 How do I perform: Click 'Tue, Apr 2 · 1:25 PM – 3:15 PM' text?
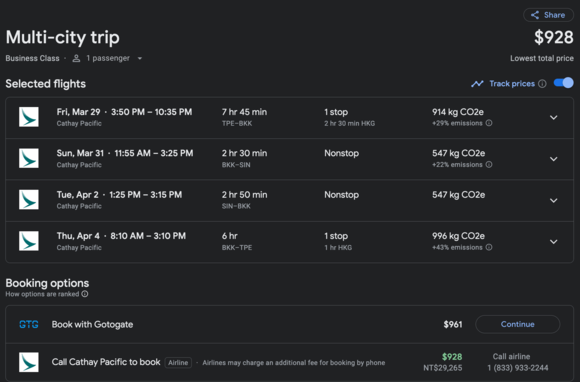pos(119,195)
